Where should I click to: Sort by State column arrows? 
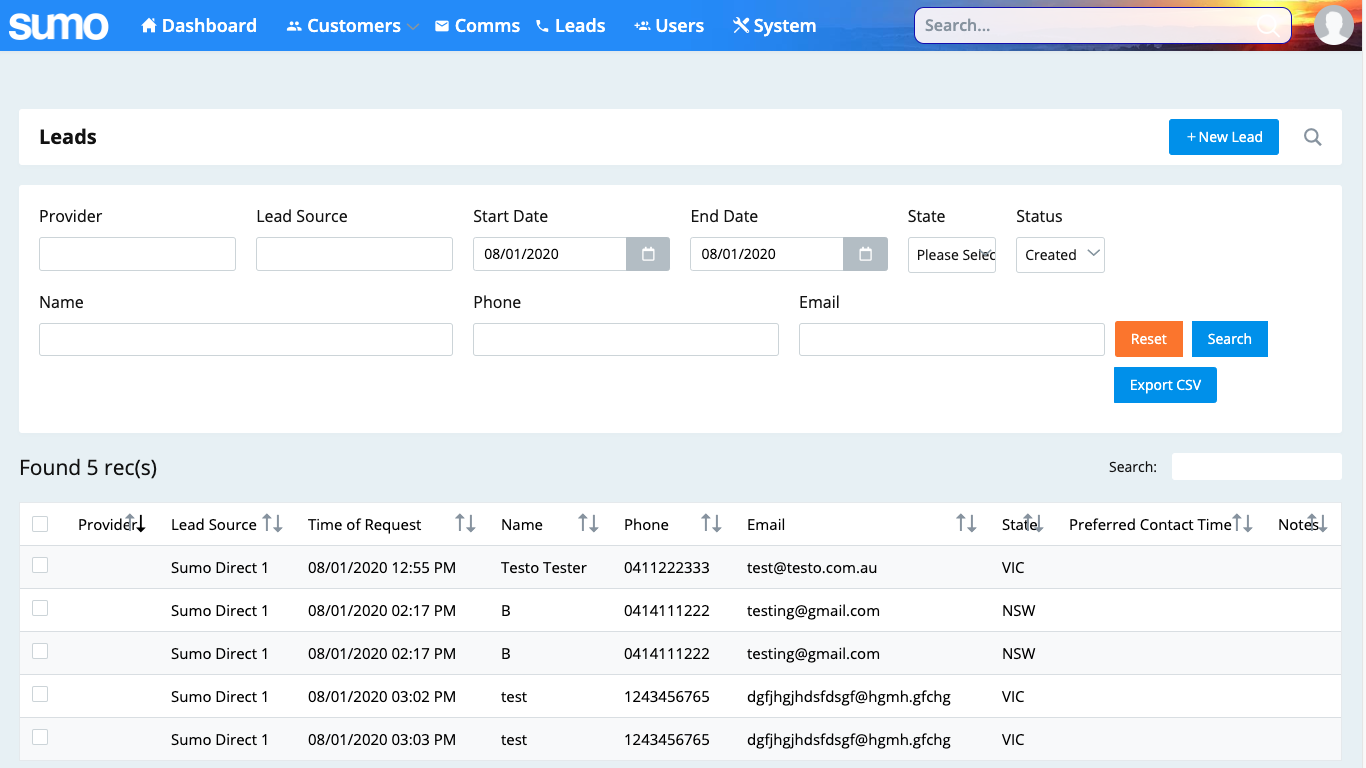point(1034,523)
